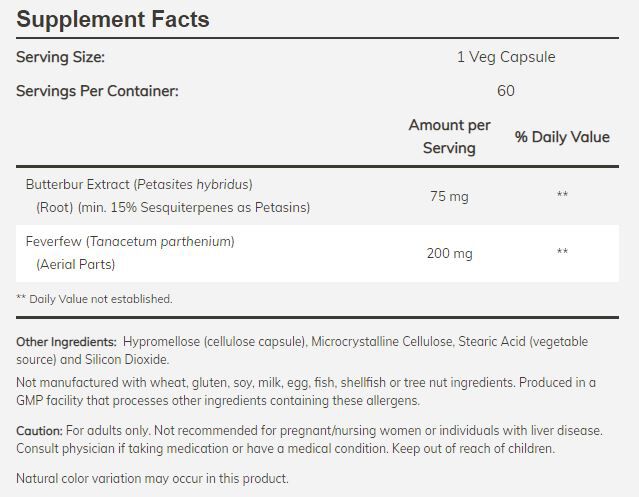639x497 pixels.
Task: Click the Servings Per Container label
Action: tap(97, 91)
